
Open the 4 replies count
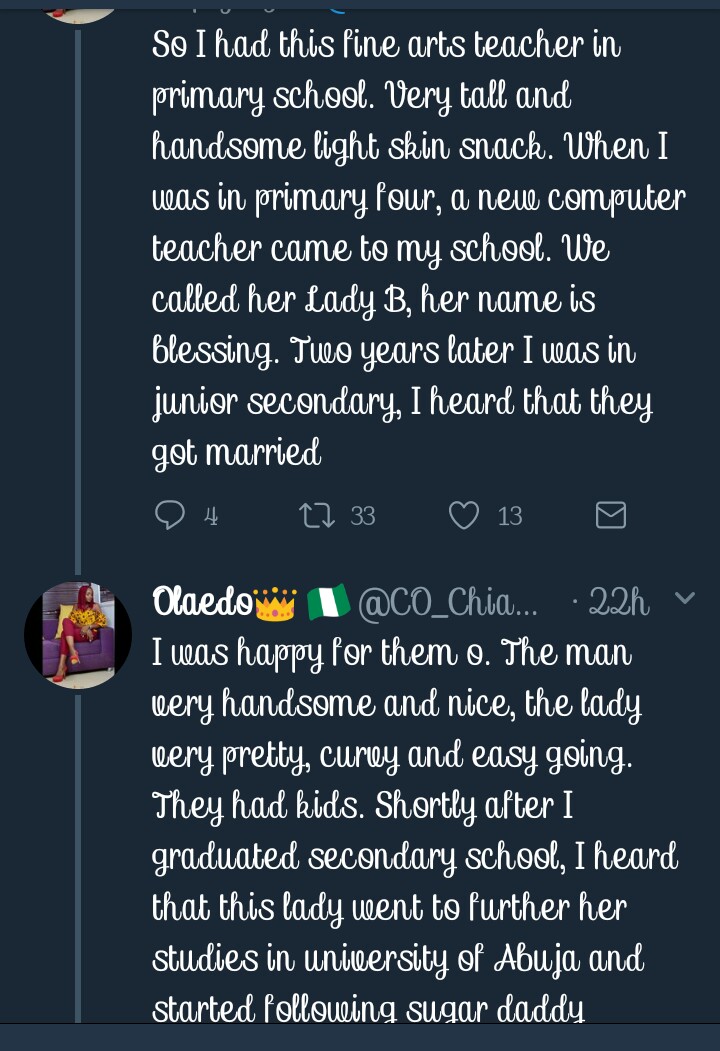click(210, 516)
